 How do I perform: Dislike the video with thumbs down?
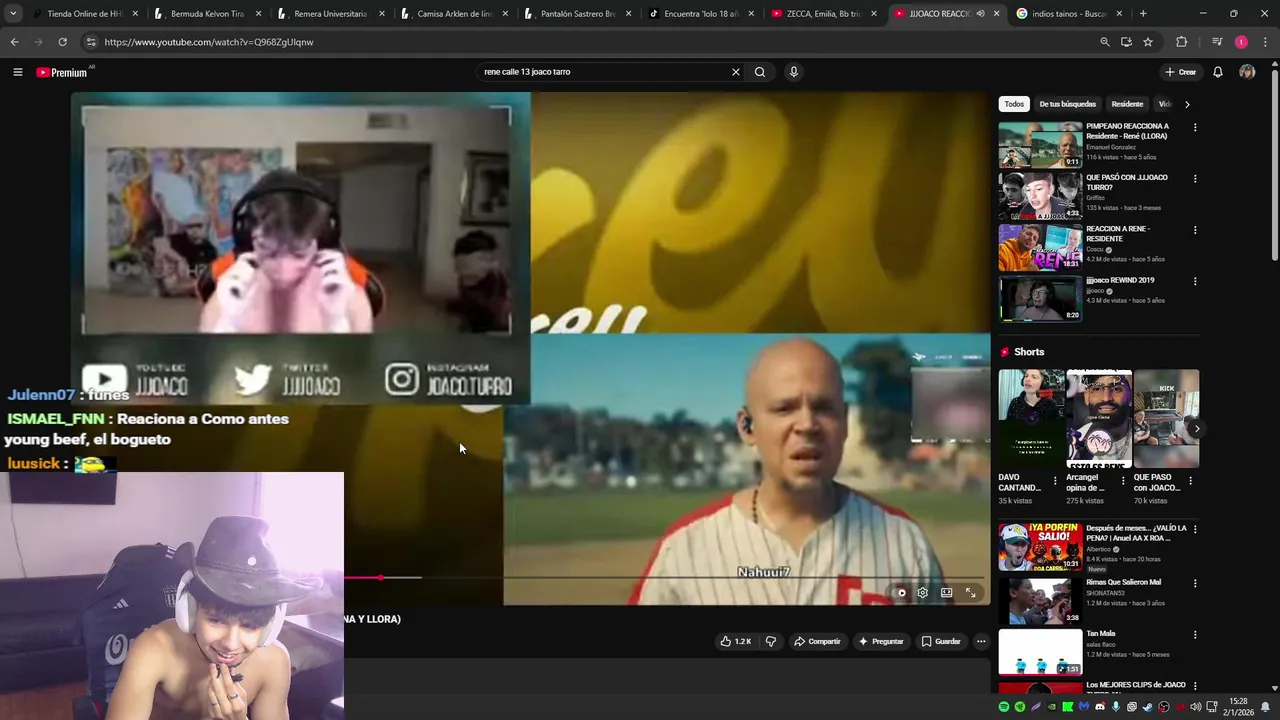770,641
